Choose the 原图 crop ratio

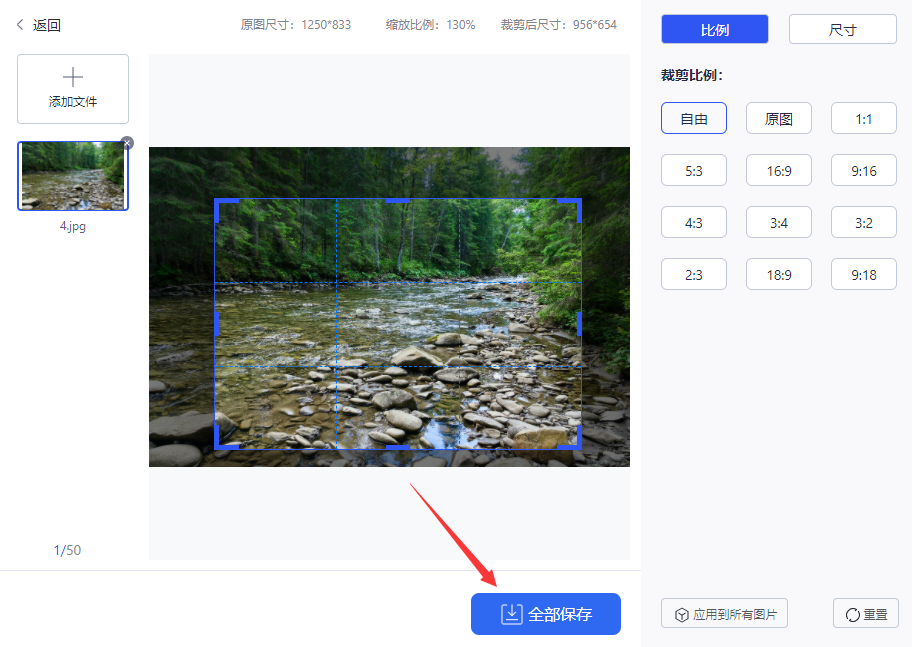tap(779, 119)
